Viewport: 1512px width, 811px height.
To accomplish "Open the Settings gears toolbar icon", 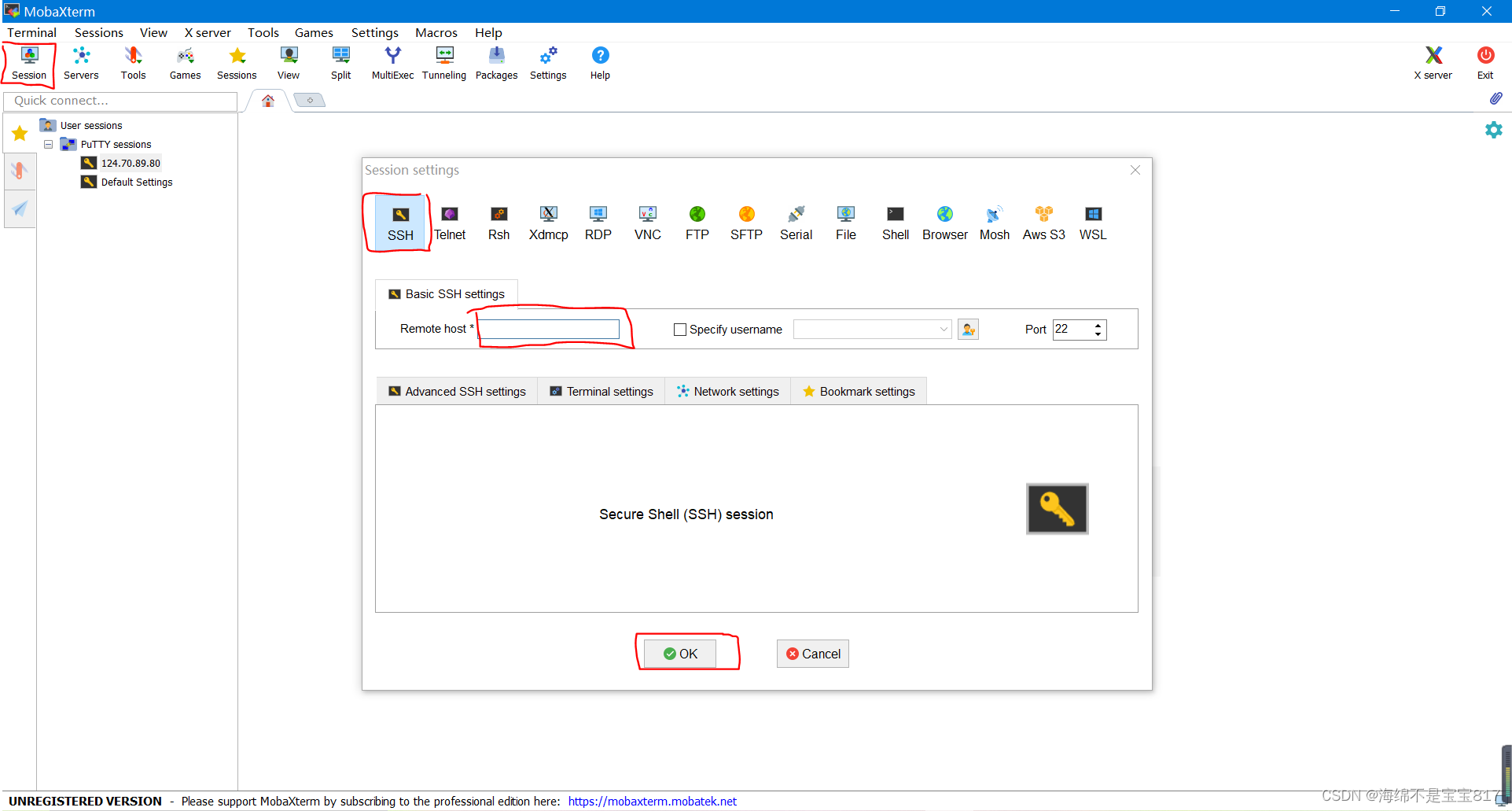I will point(548,63).
